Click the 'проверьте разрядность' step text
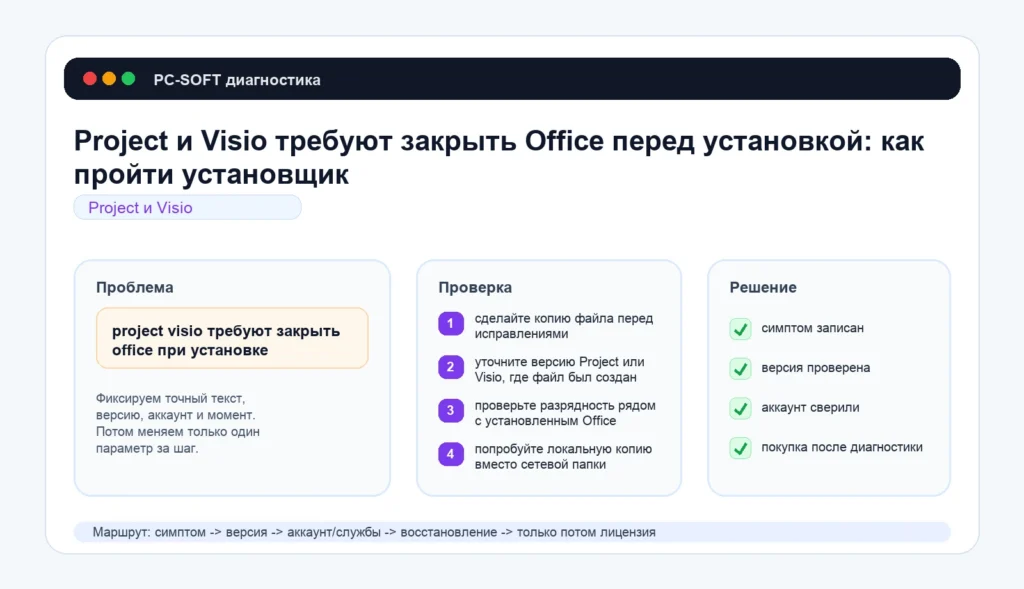The height and width of the screenshot is (589, 1024). 565,413
